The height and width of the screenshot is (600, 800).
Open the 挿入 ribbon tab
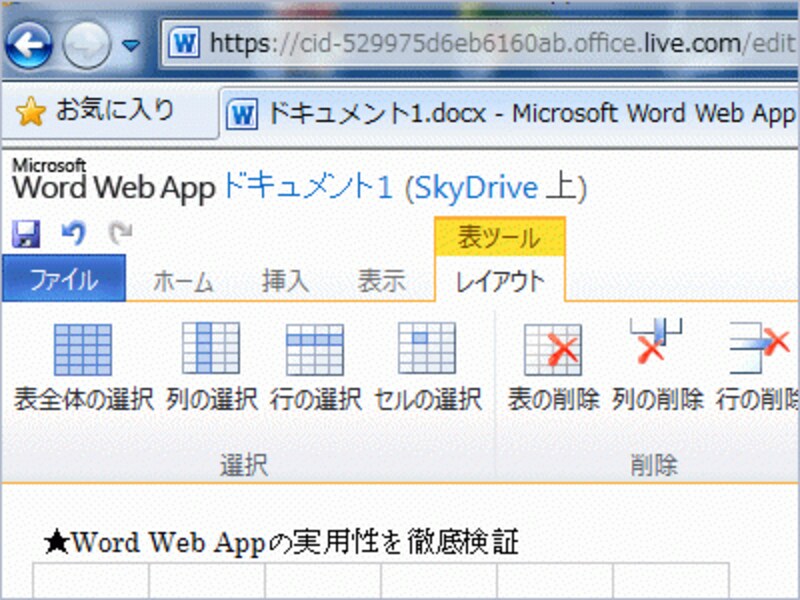tap(288, 281)
